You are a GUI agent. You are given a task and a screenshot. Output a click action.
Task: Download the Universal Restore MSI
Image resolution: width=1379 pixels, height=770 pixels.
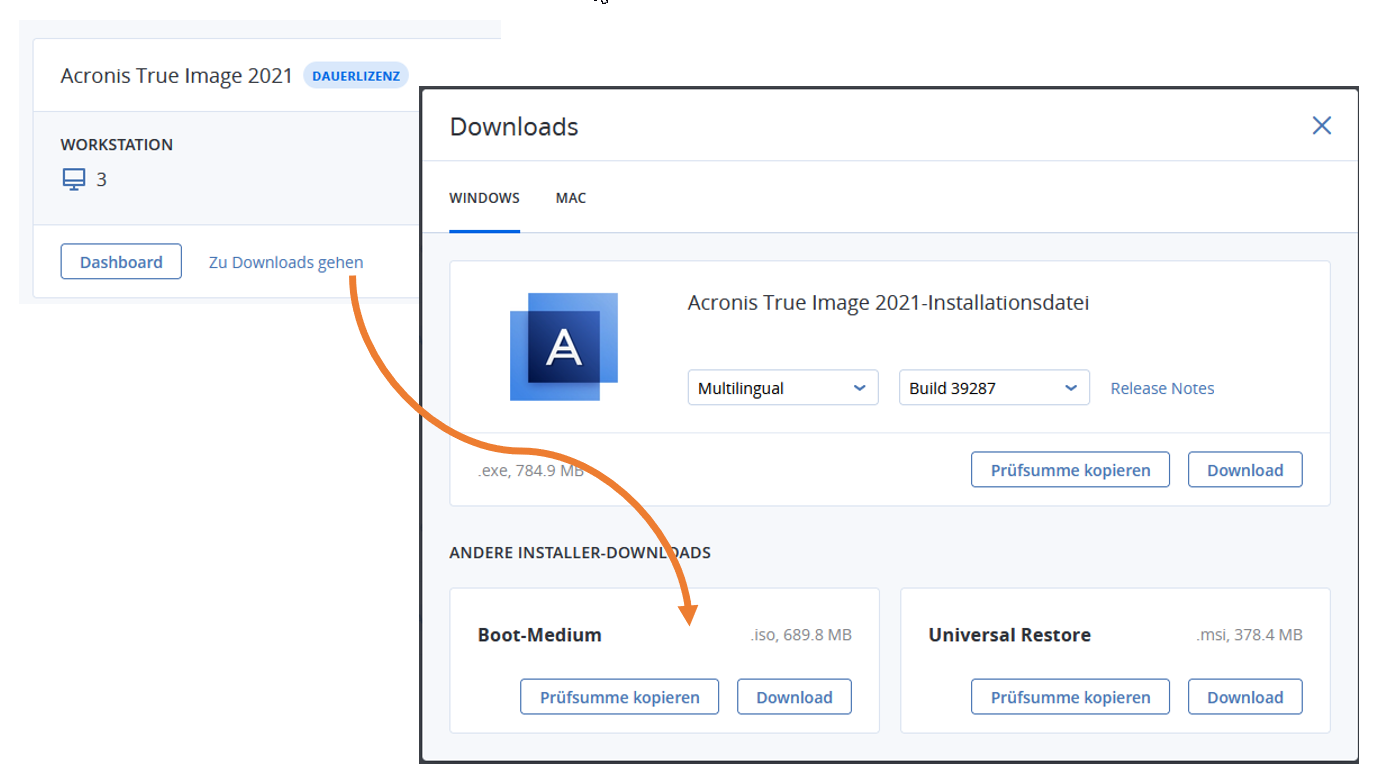[1245, 697]
